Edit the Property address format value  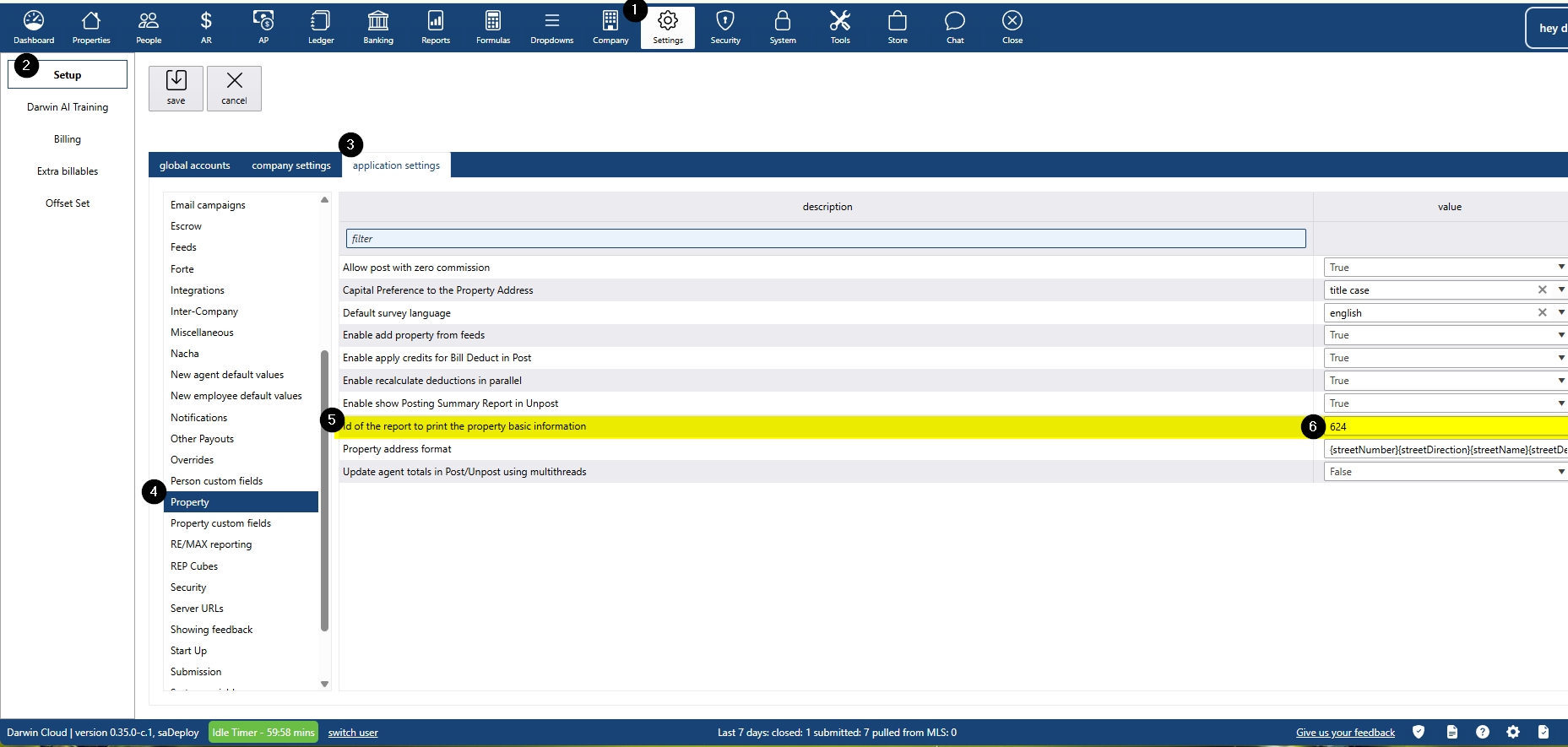click(1446, 449)
